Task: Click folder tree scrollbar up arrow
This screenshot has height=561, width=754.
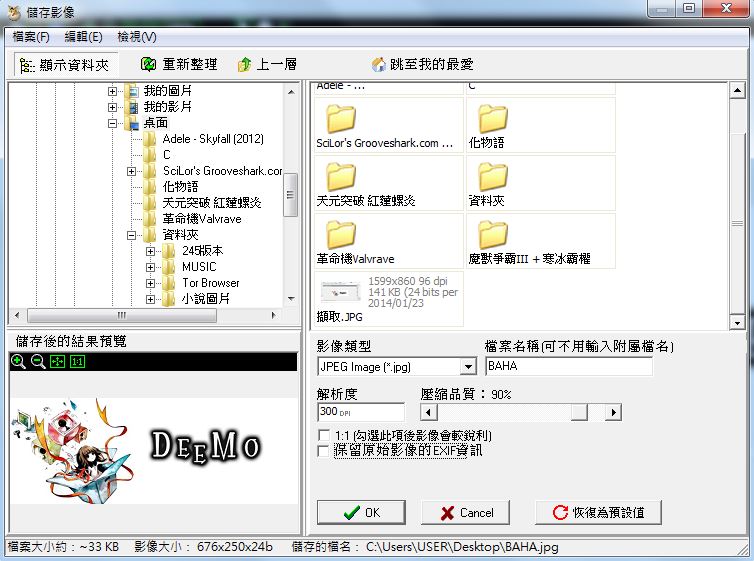Action: [291, 91]
